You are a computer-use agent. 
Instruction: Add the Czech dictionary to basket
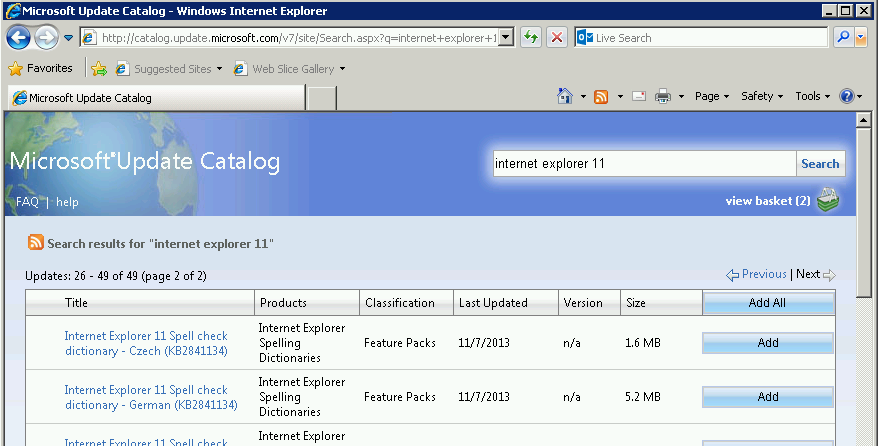[x=768, y=342]
